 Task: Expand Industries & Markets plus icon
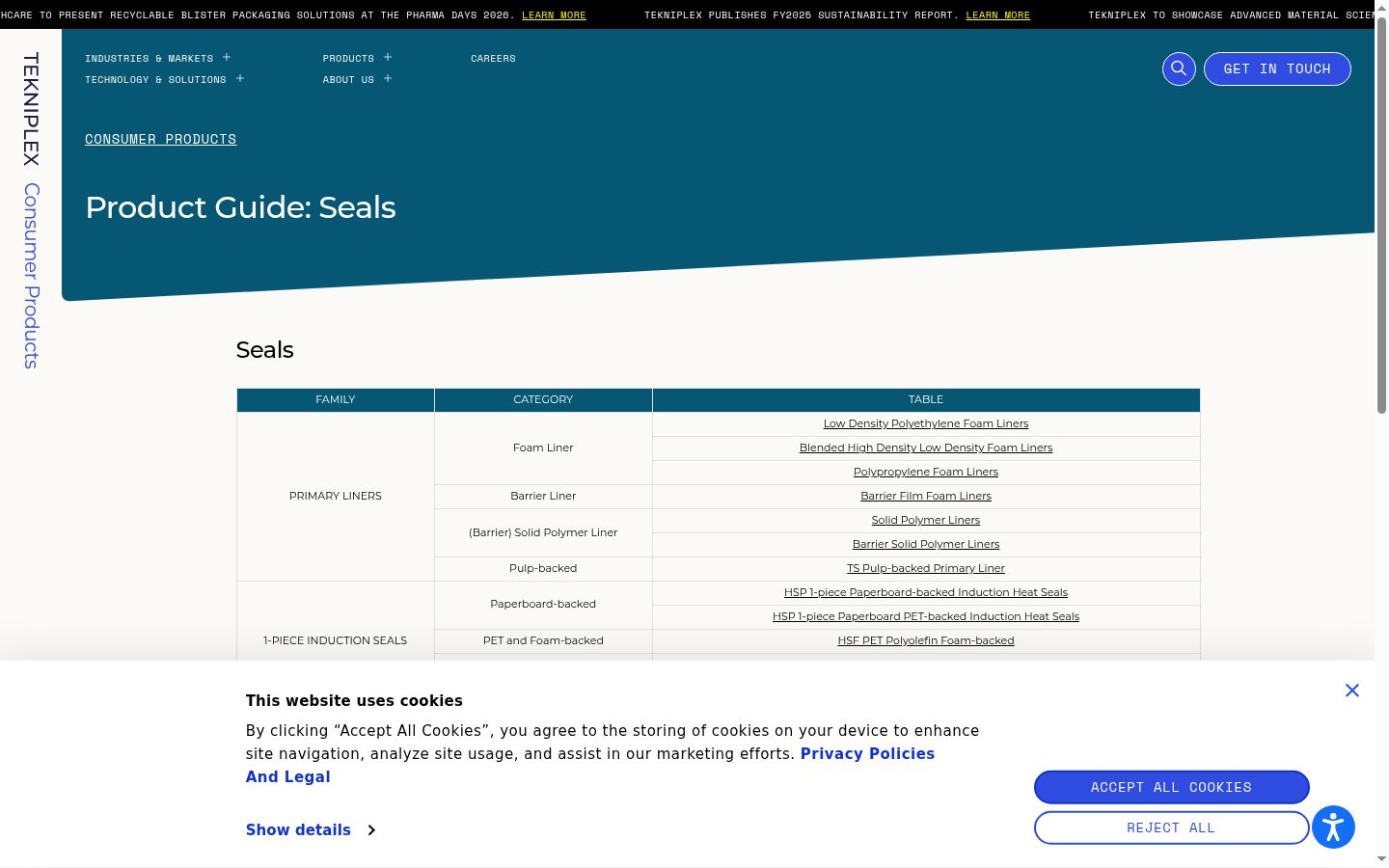pyautogui.click(x=227, y=58)
